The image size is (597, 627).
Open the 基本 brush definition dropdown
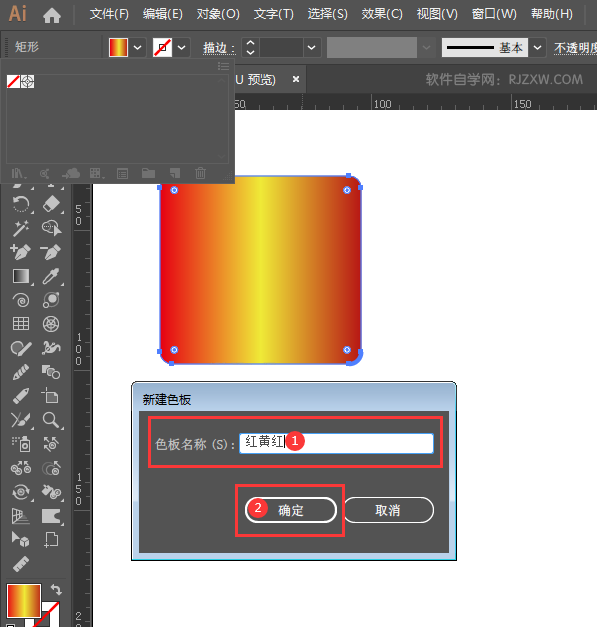[538, 48]
